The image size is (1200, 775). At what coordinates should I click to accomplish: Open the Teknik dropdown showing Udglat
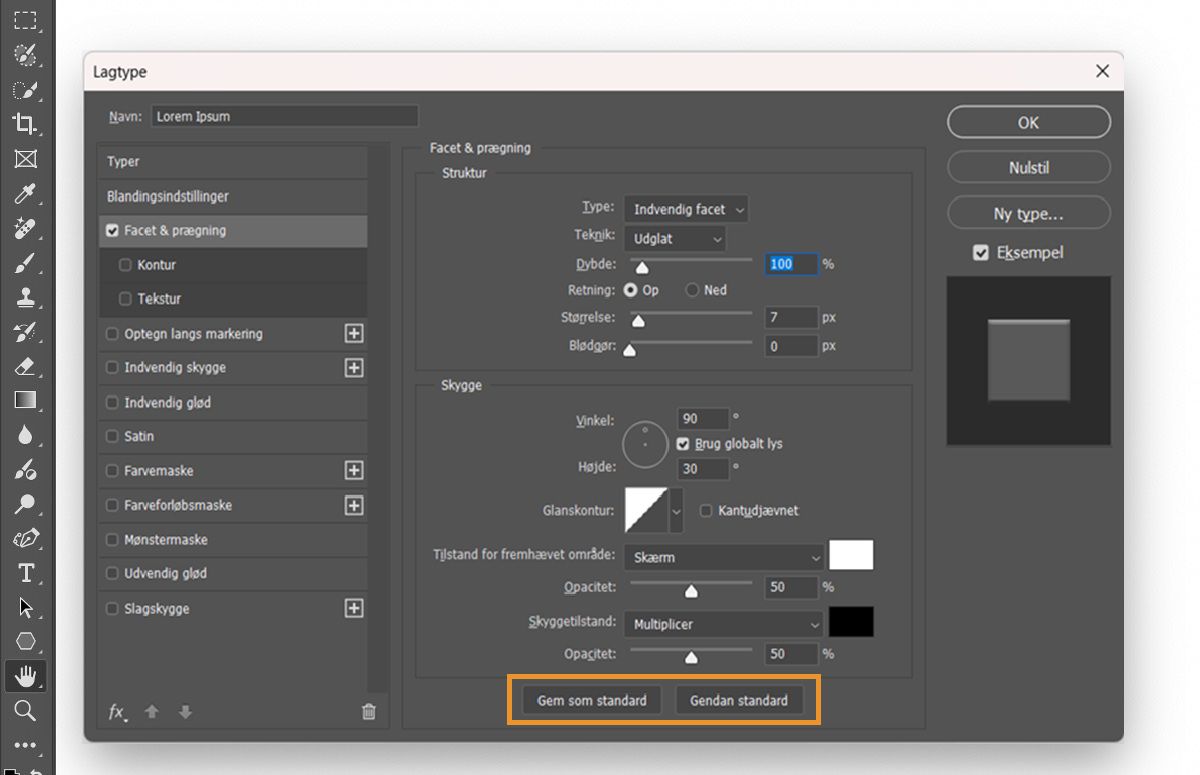pos(675,239)
